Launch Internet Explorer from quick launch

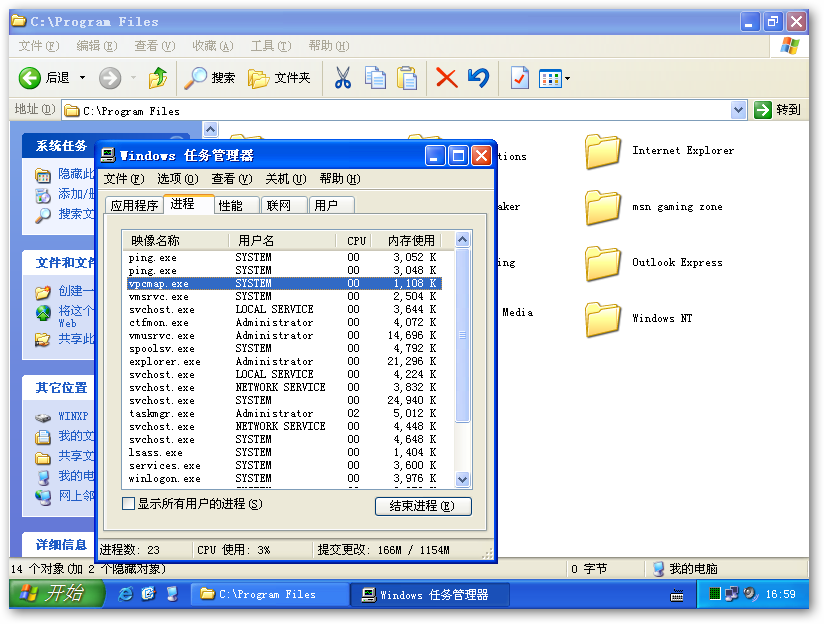[x=126, y=594]
